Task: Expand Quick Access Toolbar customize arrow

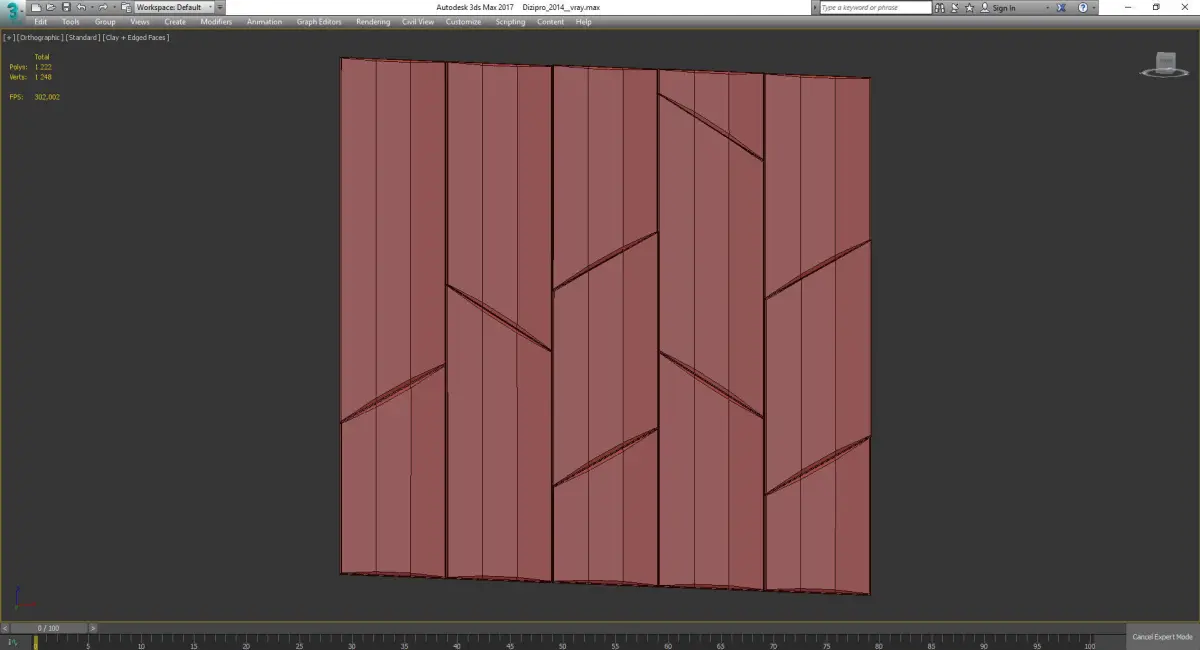Action: [220, 7]
